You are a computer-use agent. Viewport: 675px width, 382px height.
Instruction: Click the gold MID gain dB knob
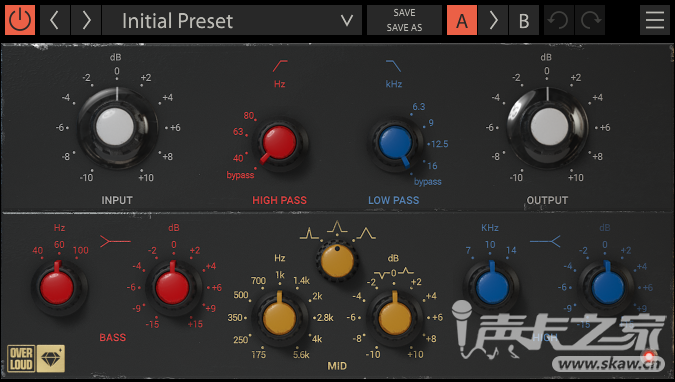(395, 318)
